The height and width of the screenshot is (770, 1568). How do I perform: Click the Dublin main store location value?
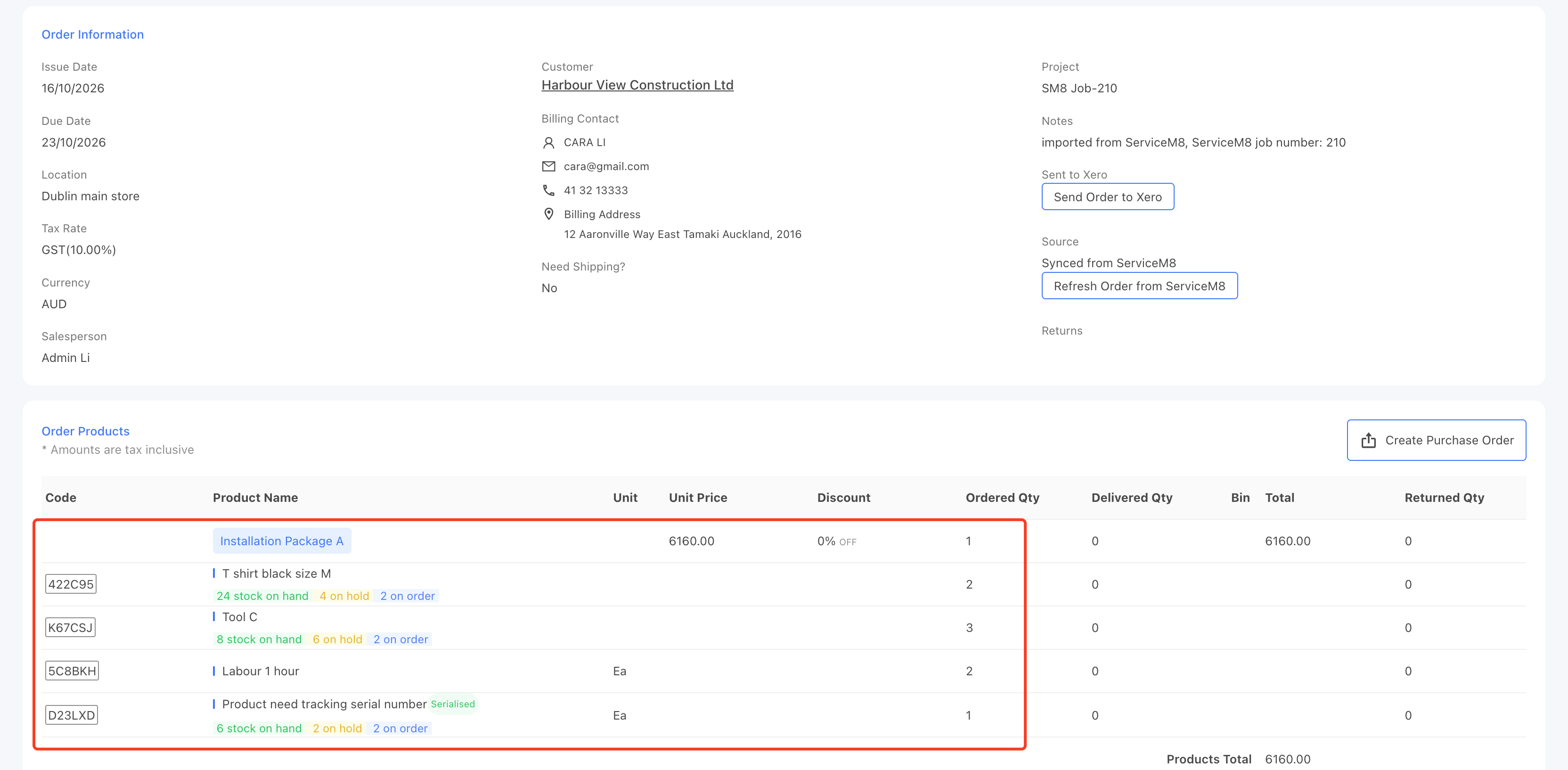click(x=90, y=196)
